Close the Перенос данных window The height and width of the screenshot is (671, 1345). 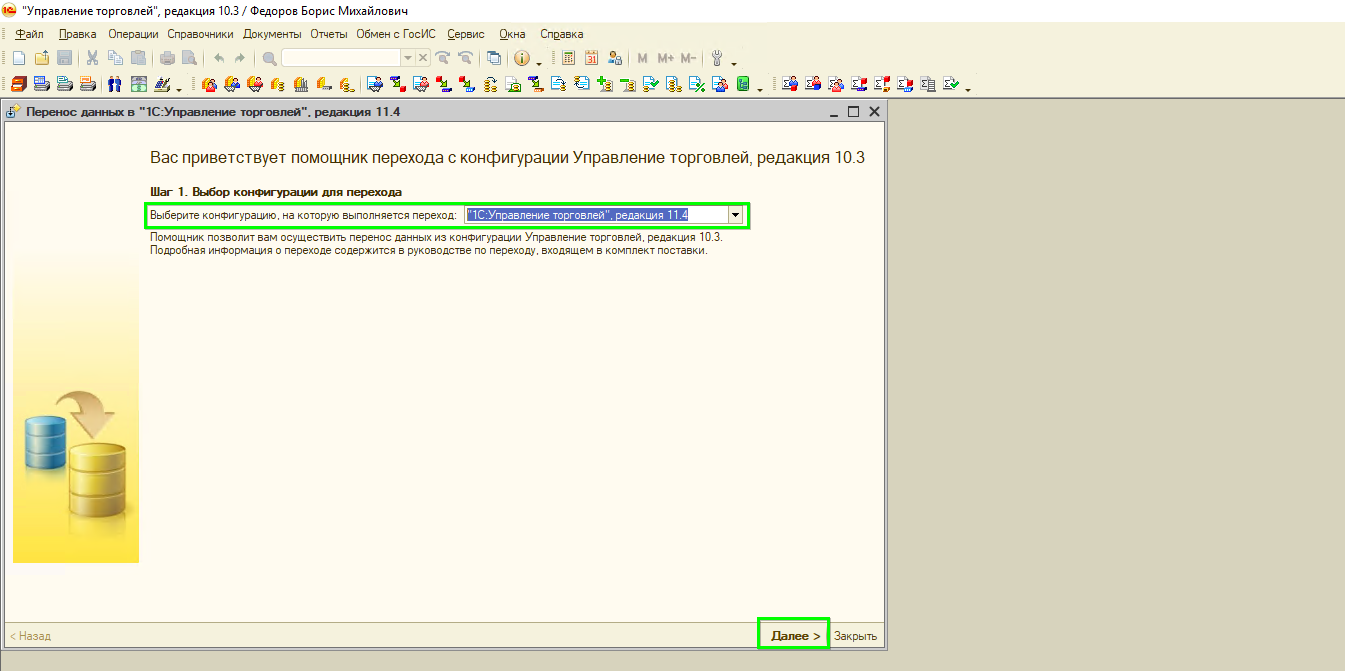point(874,112)
